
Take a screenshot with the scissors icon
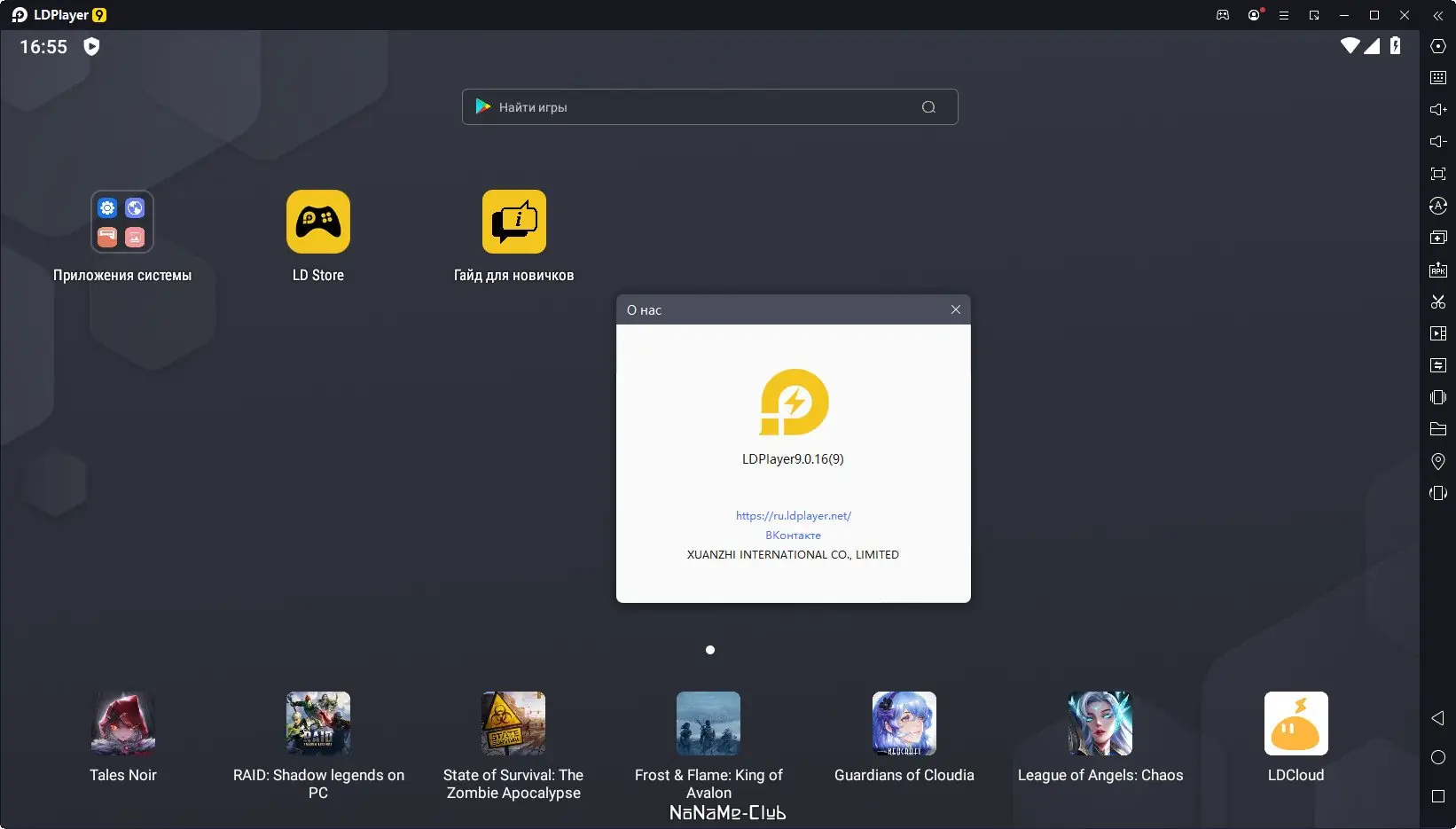coord(1438,301)
